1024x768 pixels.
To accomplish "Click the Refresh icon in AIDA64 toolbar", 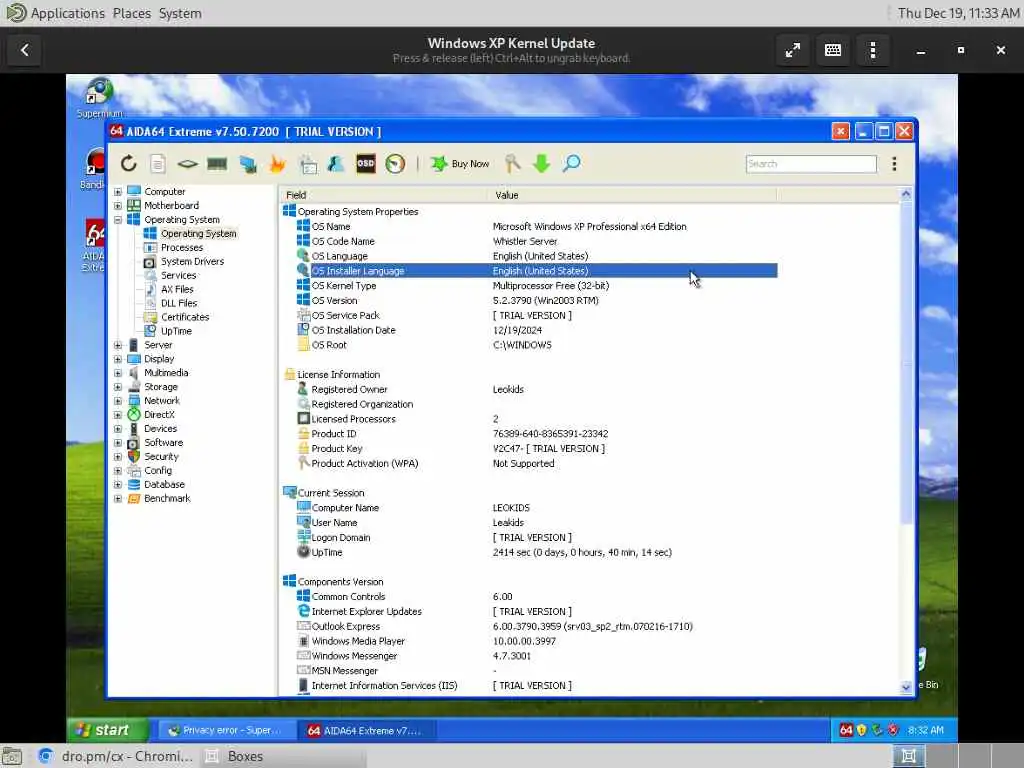I will tap(129, 163).
